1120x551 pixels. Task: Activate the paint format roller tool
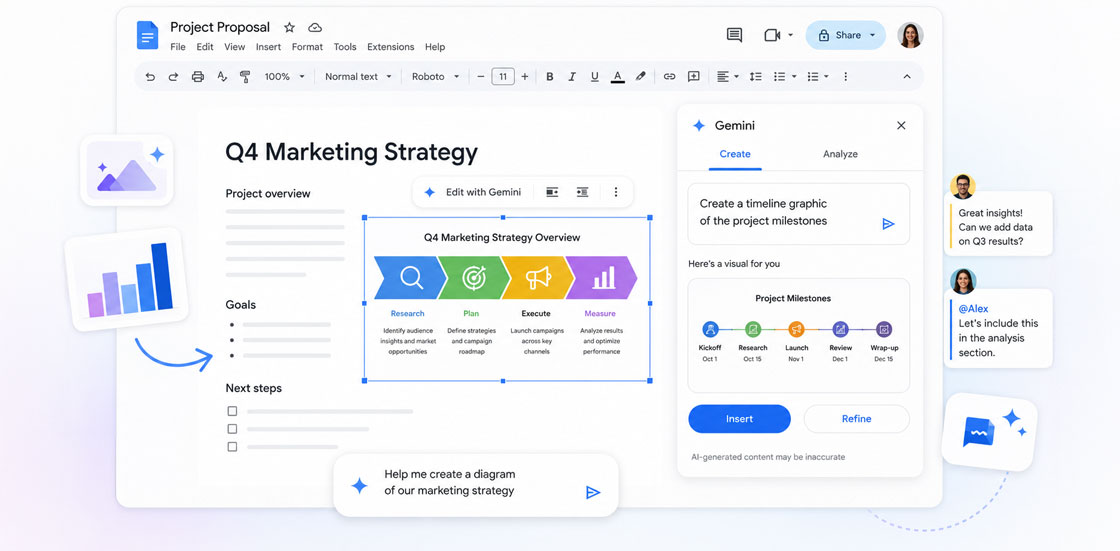[x=245, y=76]
